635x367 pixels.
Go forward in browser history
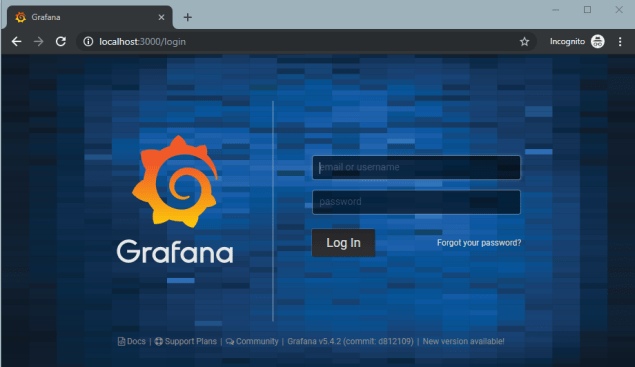tap(38, 41)
